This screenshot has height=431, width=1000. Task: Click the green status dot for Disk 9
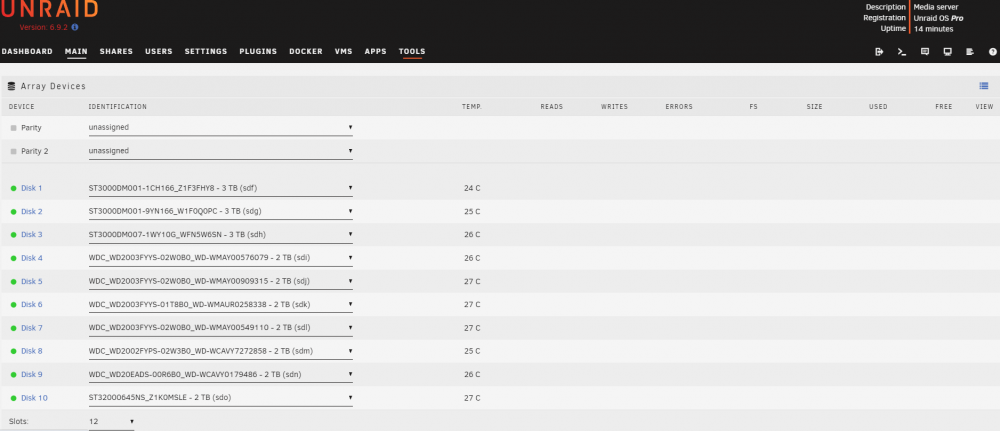[x=13, y=375]
